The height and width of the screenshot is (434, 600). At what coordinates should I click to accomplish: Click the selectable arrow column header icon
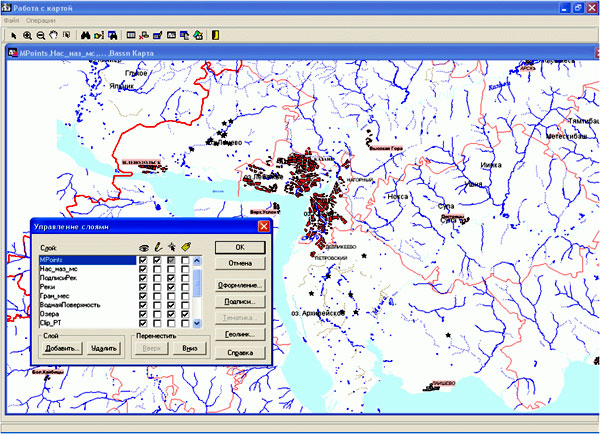click(171, 247)
